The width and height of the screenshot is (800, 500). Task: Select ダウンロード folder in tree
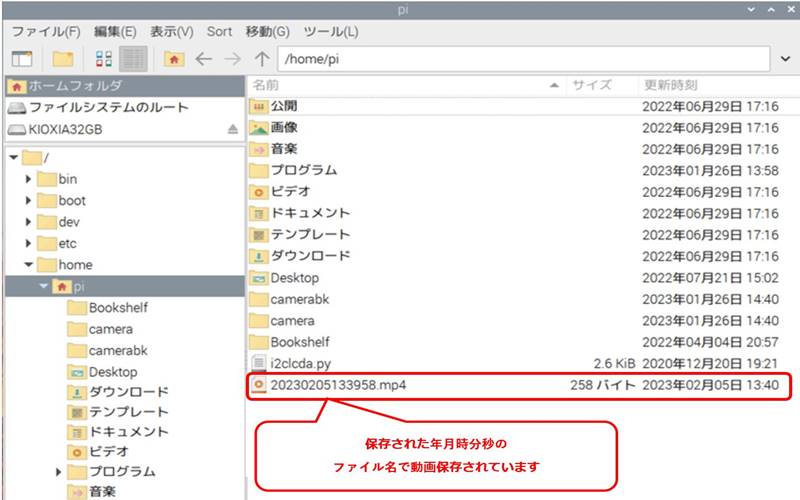point(118,392)
